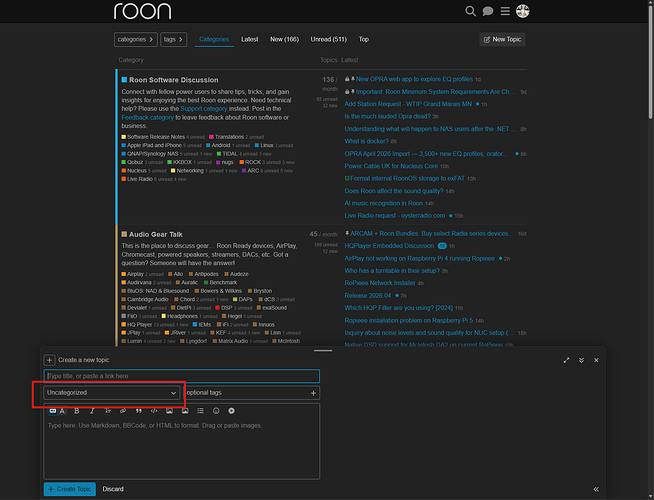
Task: Focus the topic title input field
Action: click(x=182, y=376)
